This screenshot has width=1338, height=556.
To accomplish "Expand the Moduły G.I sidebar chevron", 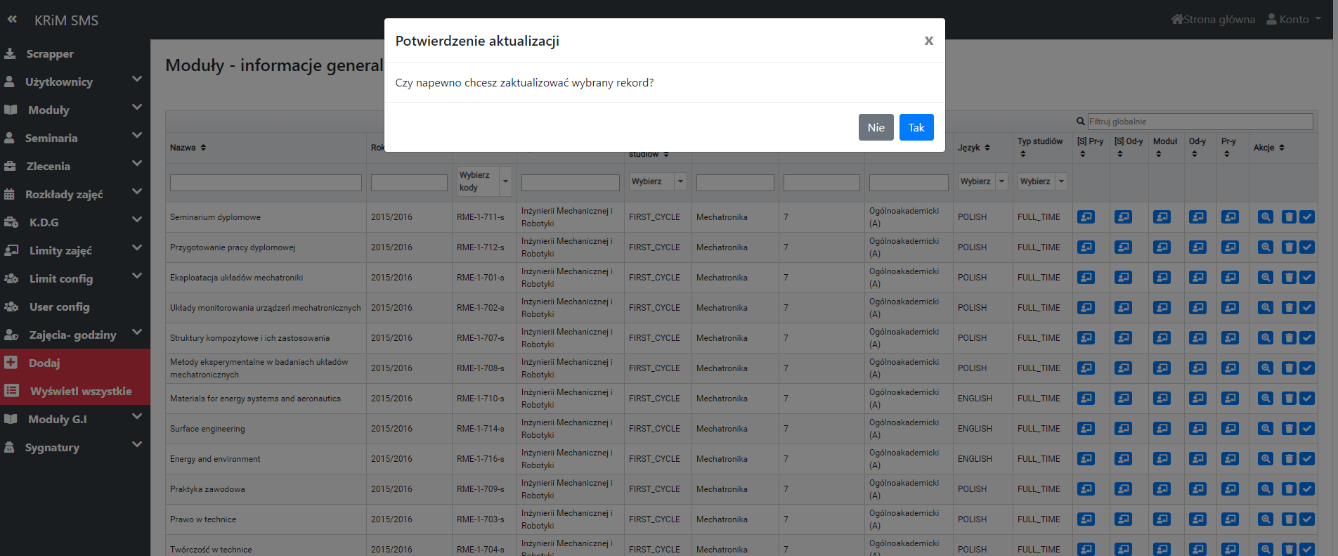I will pyautogui.click(x=137, y=418).
